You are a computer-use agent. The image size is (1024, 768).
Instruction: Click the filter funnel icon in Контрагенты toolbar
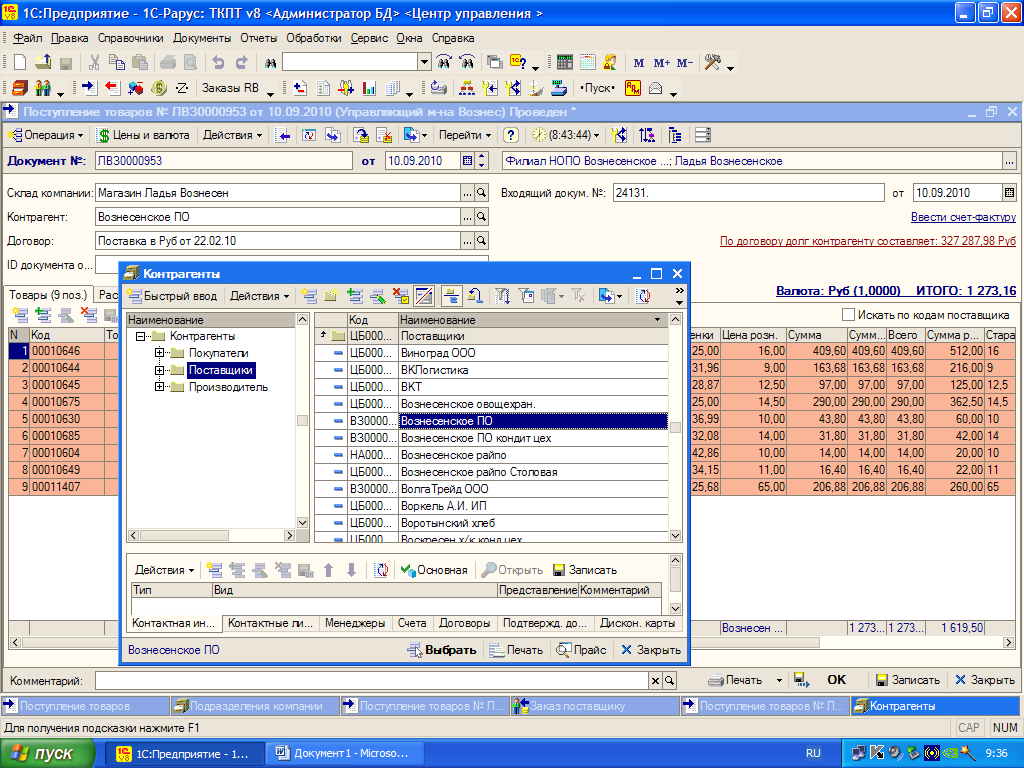click(502, 296)
